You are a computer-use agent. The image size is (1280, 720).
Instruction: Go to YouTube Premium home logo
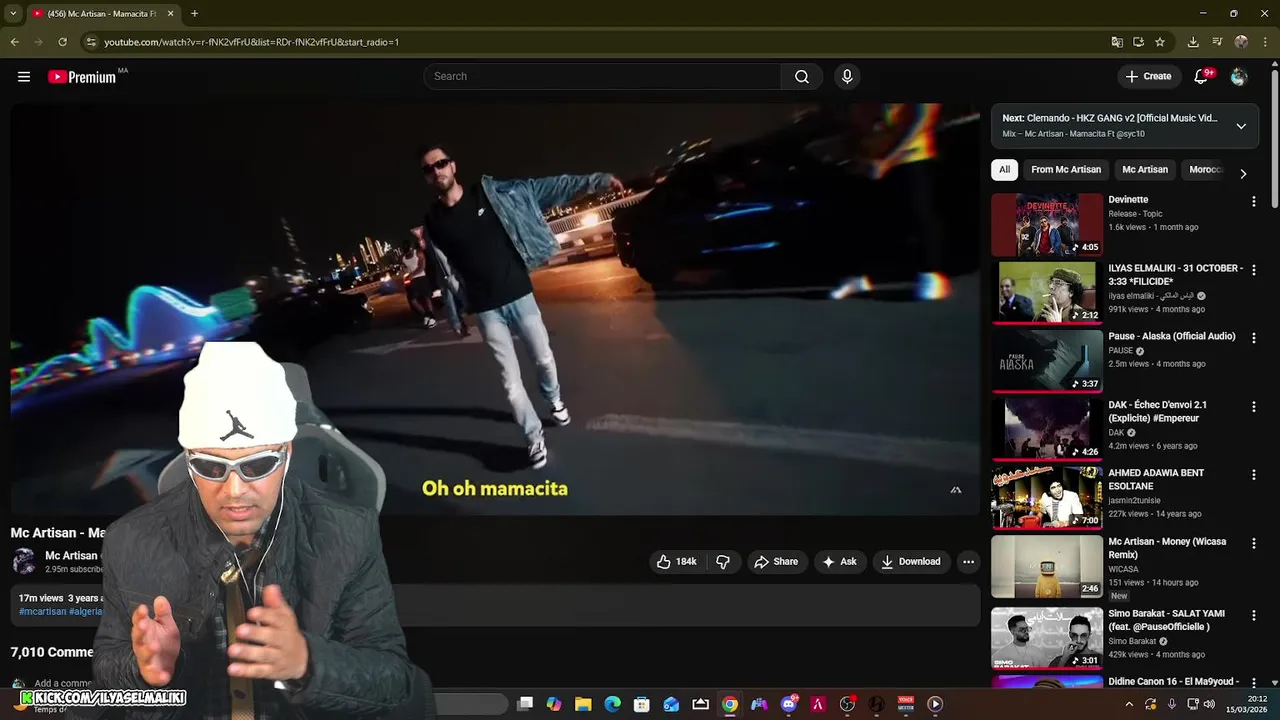[x=82, y=77]
